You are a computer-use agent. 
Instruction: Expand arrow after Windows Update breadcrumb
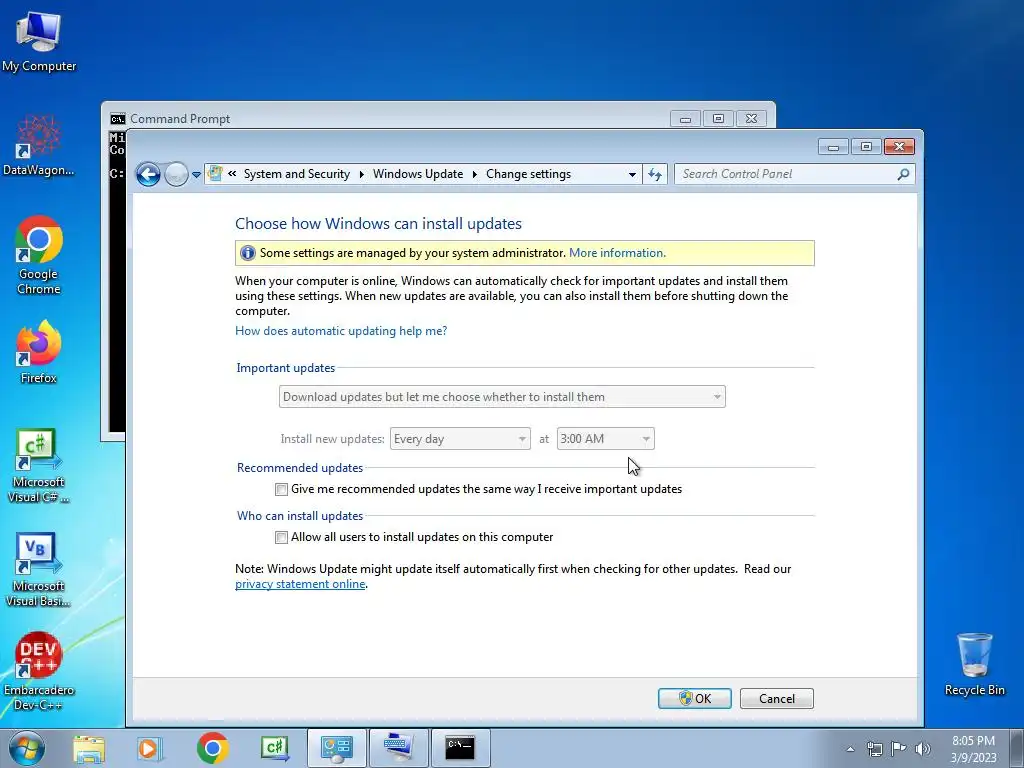click(x=475, y=174)
